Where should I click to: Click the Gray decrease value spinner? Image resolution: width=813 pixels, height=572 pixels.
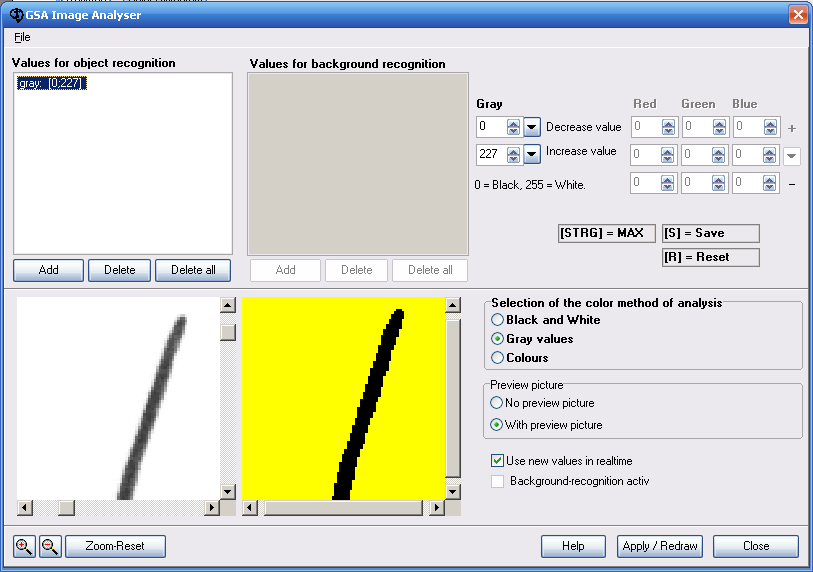coord(513,127)
